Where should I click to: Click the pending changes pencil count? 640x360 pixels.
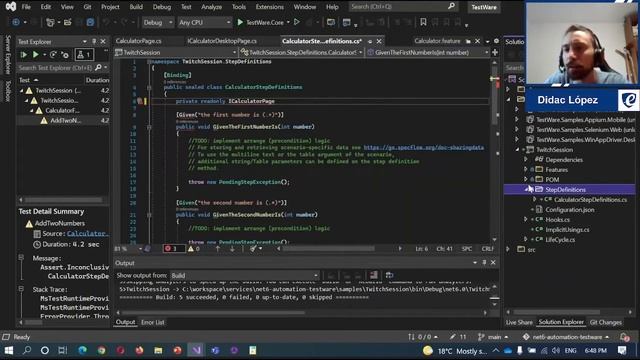coord(458,337)
